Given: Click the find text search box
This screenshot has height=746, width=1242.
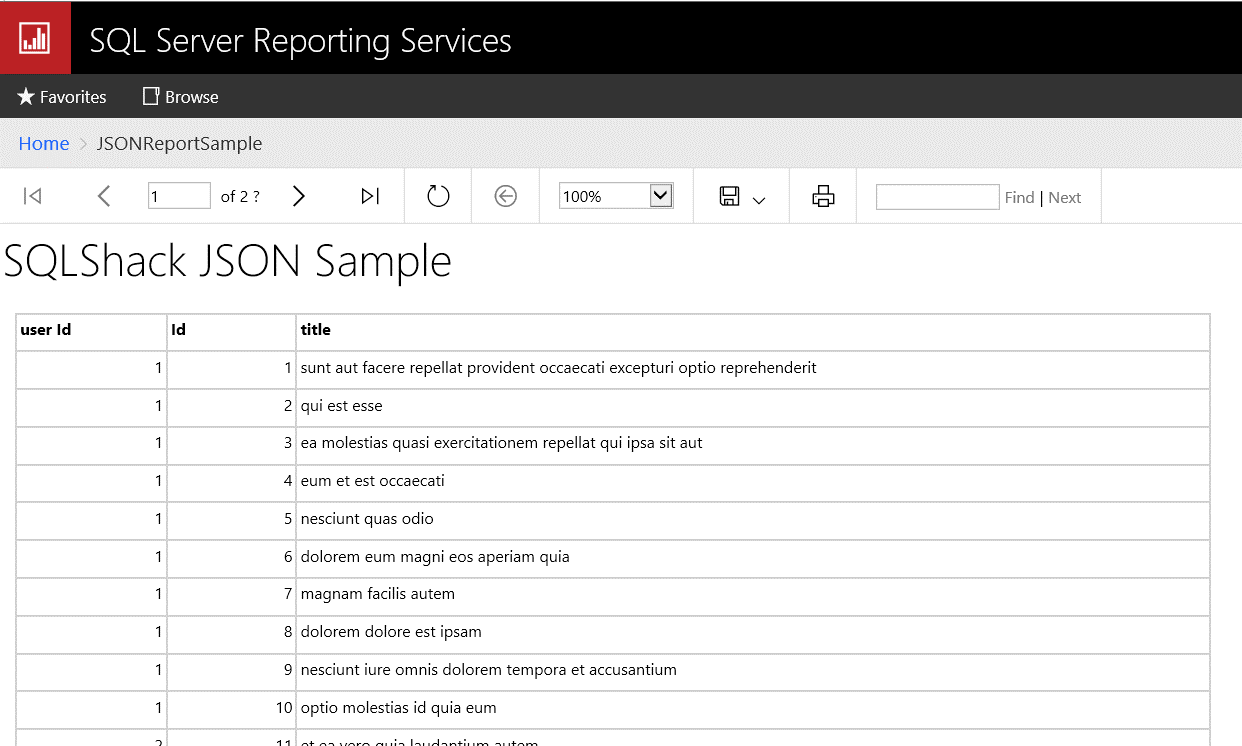Looking at the screenshot, I should [x=937, y=197].
